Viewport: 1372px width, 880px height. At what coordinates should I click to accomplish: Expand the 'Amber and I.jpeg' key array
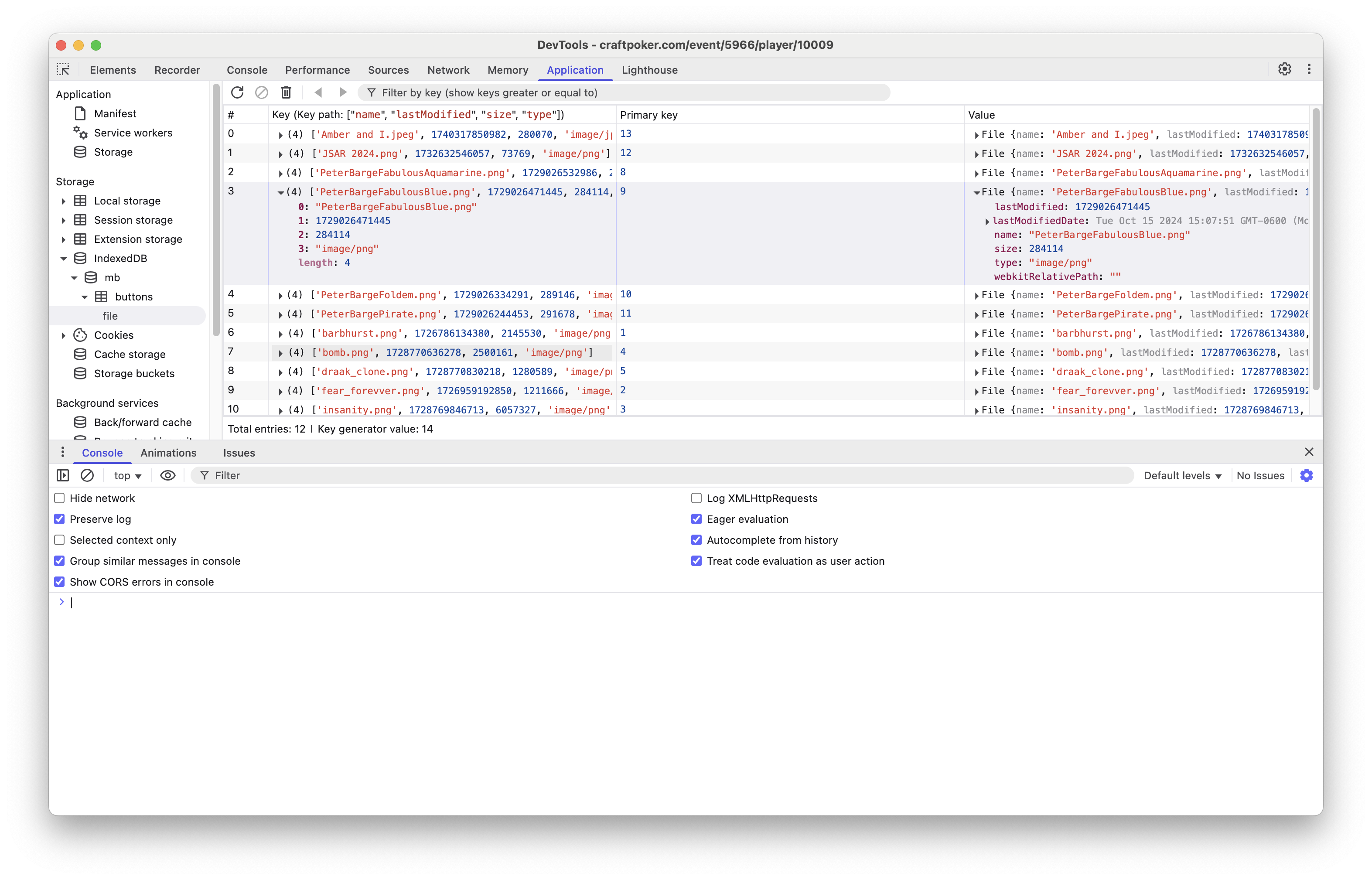(280, 136)
